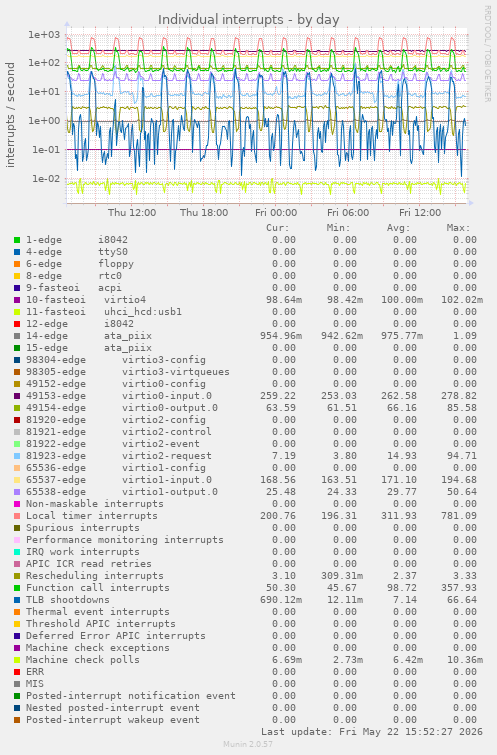Viewport: 497px width, 755px height.
Task: Click the magenta swatch for Non-maskable interrupts
Action: pyautogui.click(x=17, y=504)
